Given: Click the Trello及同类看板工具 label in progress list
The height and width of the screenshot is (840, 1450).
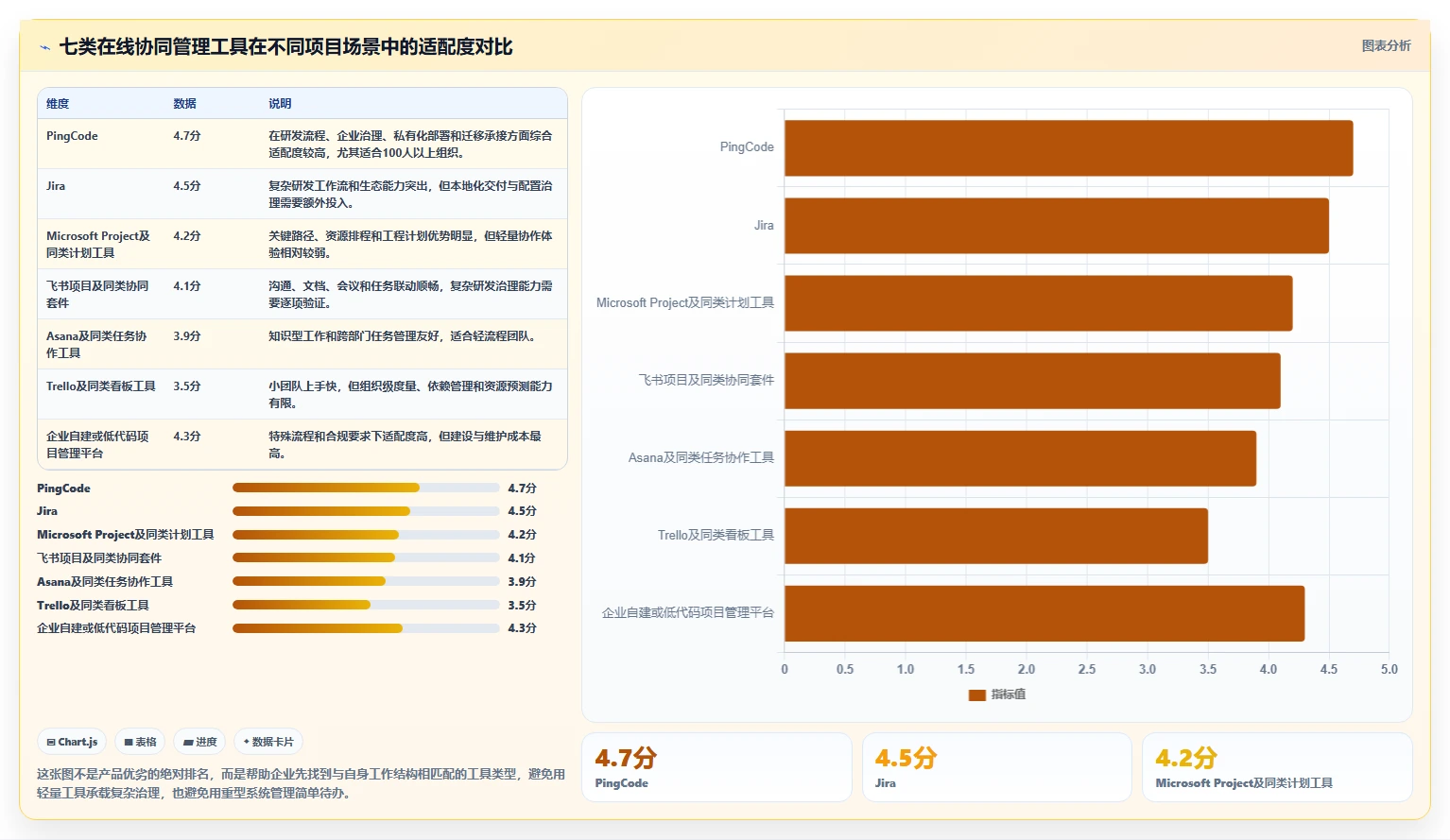Looking at the screenshot, I should (93, 606).
